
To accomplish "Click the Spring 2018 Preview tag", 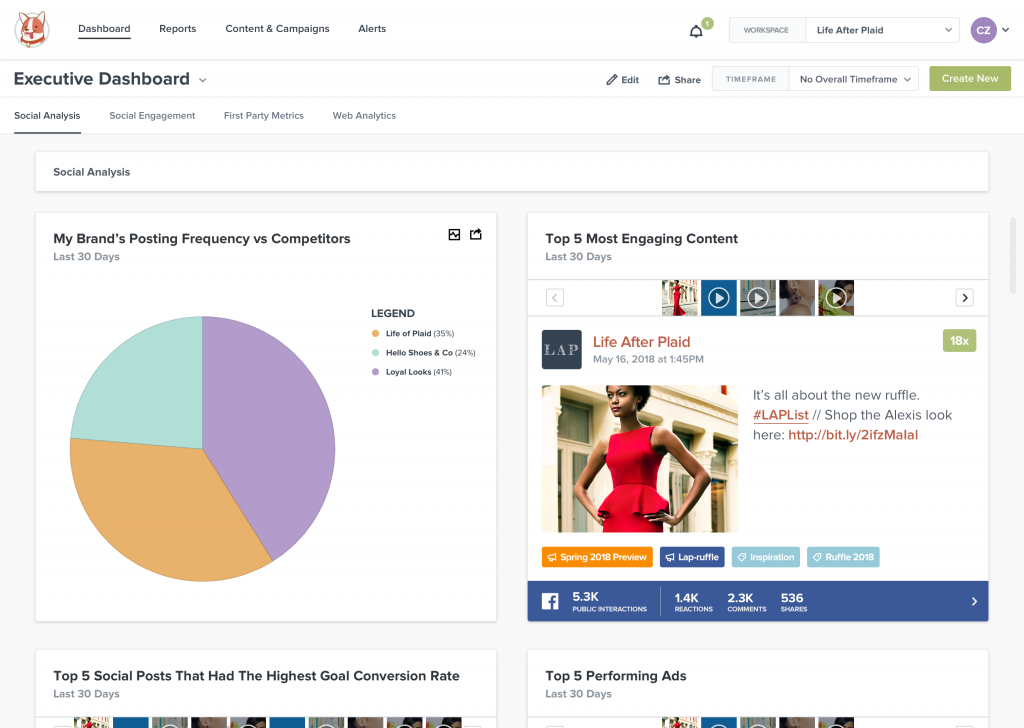I will pos(596,557).
